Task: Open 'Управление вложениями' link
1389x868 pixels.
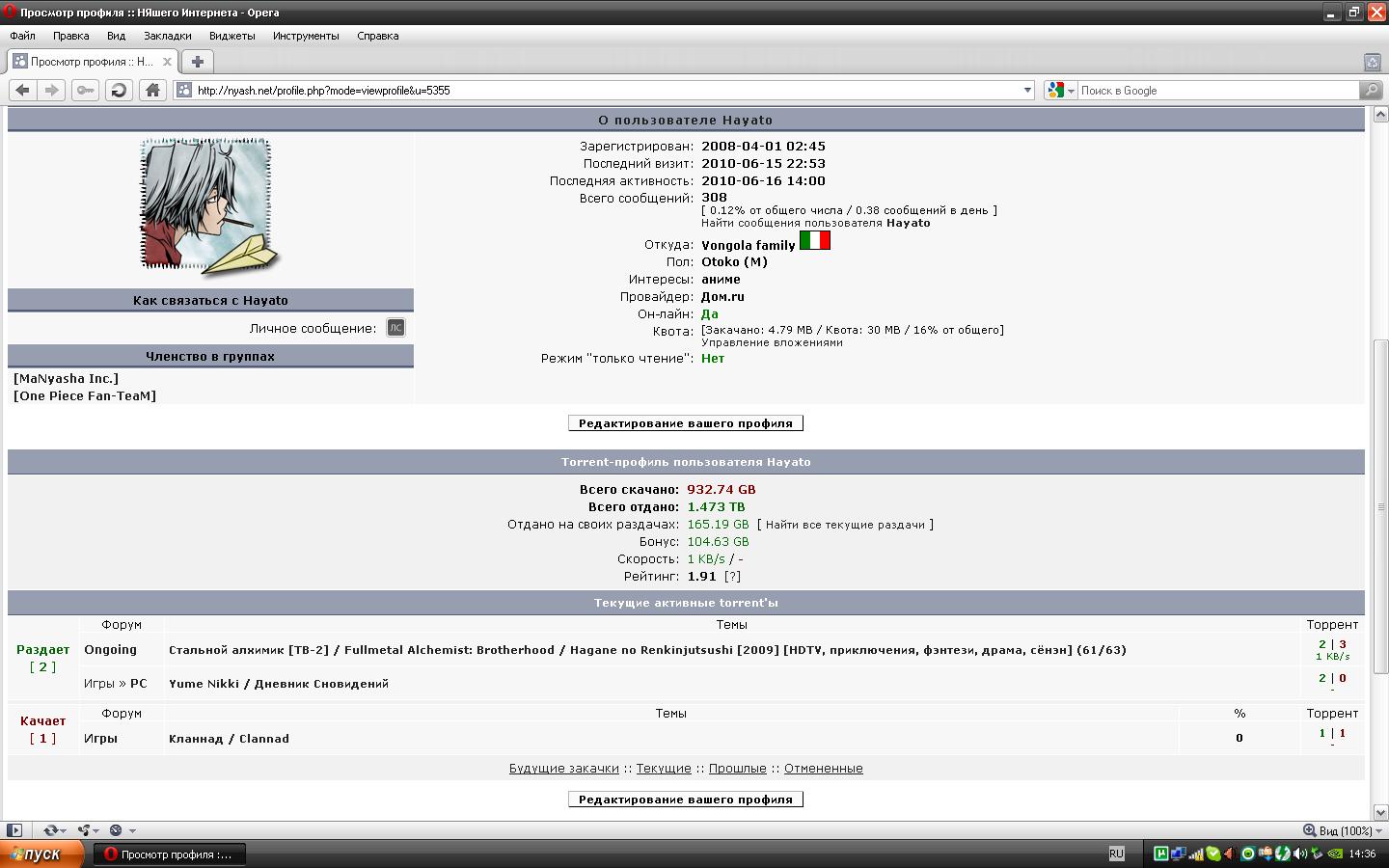Action: pyautogui.click(x=772, y=342)
